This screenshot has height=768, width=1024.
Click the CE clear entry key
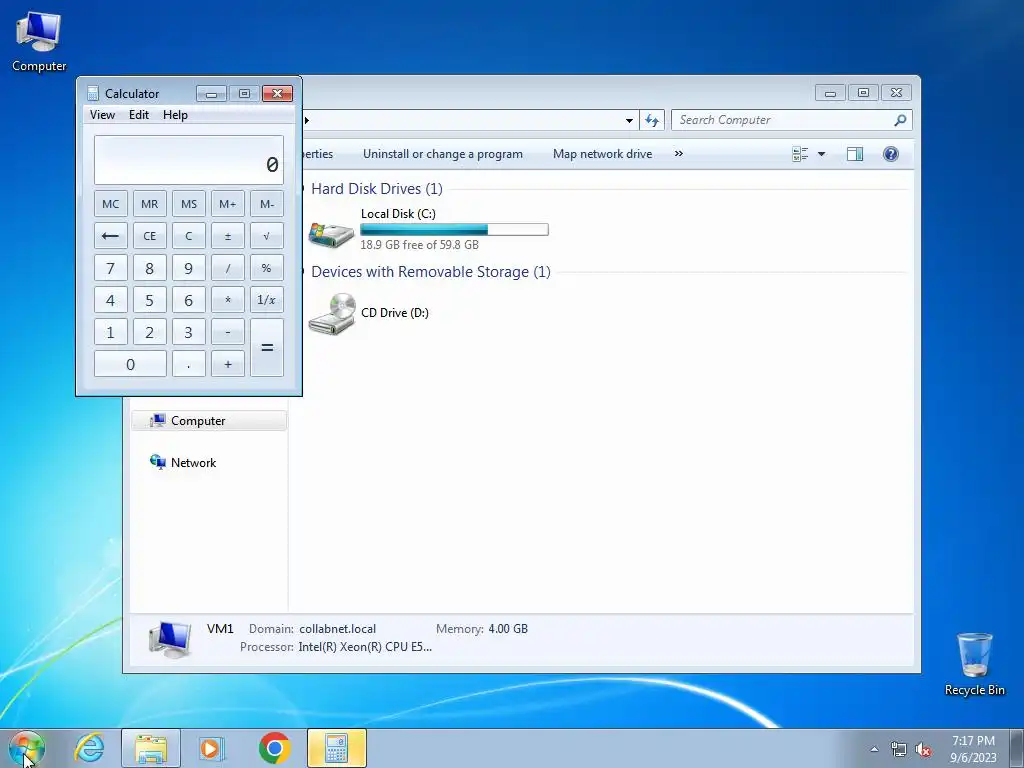point(150,236)
